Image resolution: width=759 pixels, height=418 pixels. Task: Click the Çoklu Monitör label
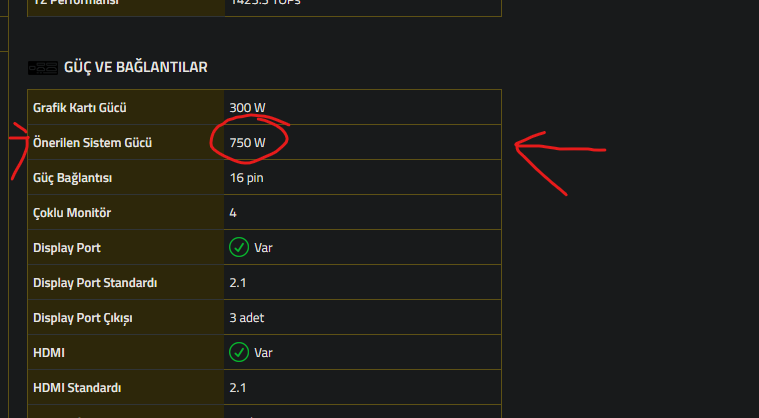pyautogui.click(x=72, y=212)
